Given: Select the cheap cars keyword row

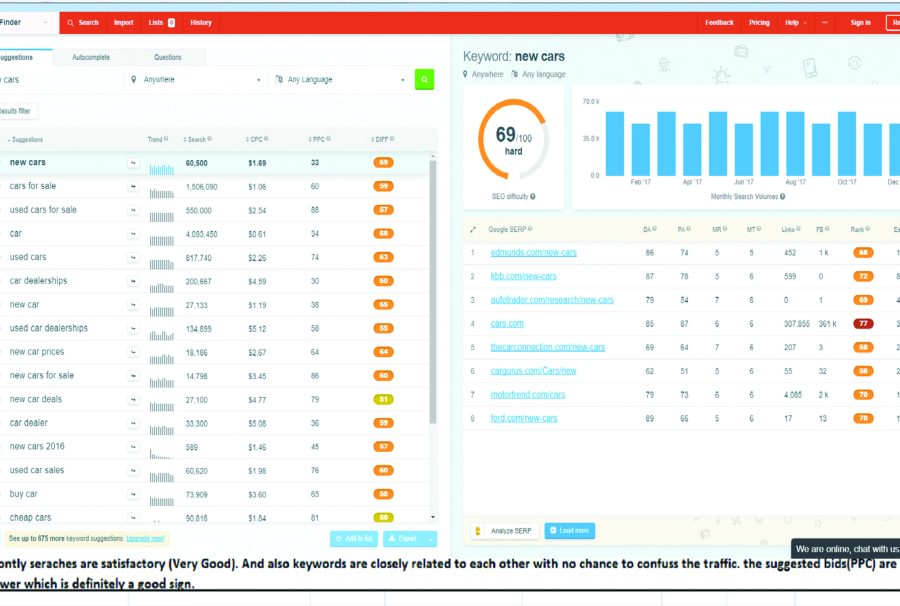Looking at the screenshot, I should pyautogui.click(x=215, y=517).
